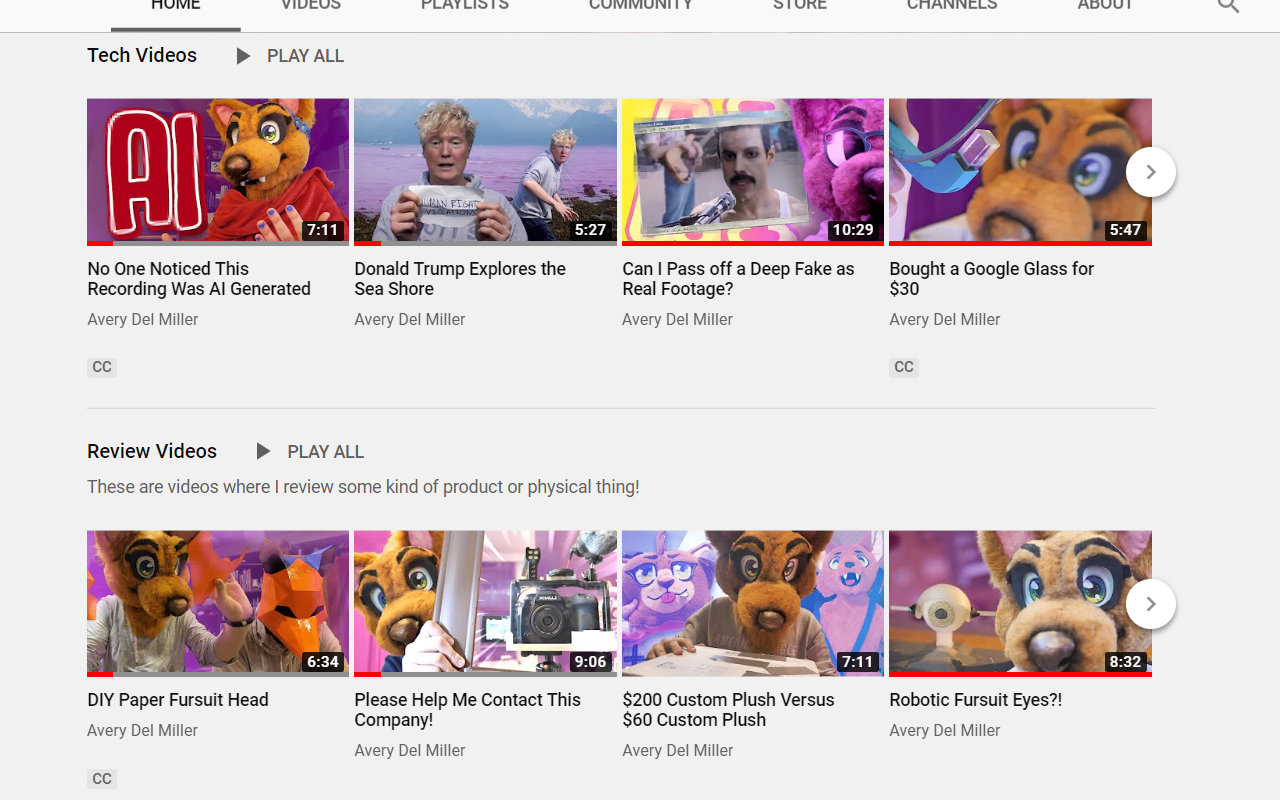
Task: Click CC badge under Google Glass video
Action: click(904, 367)
